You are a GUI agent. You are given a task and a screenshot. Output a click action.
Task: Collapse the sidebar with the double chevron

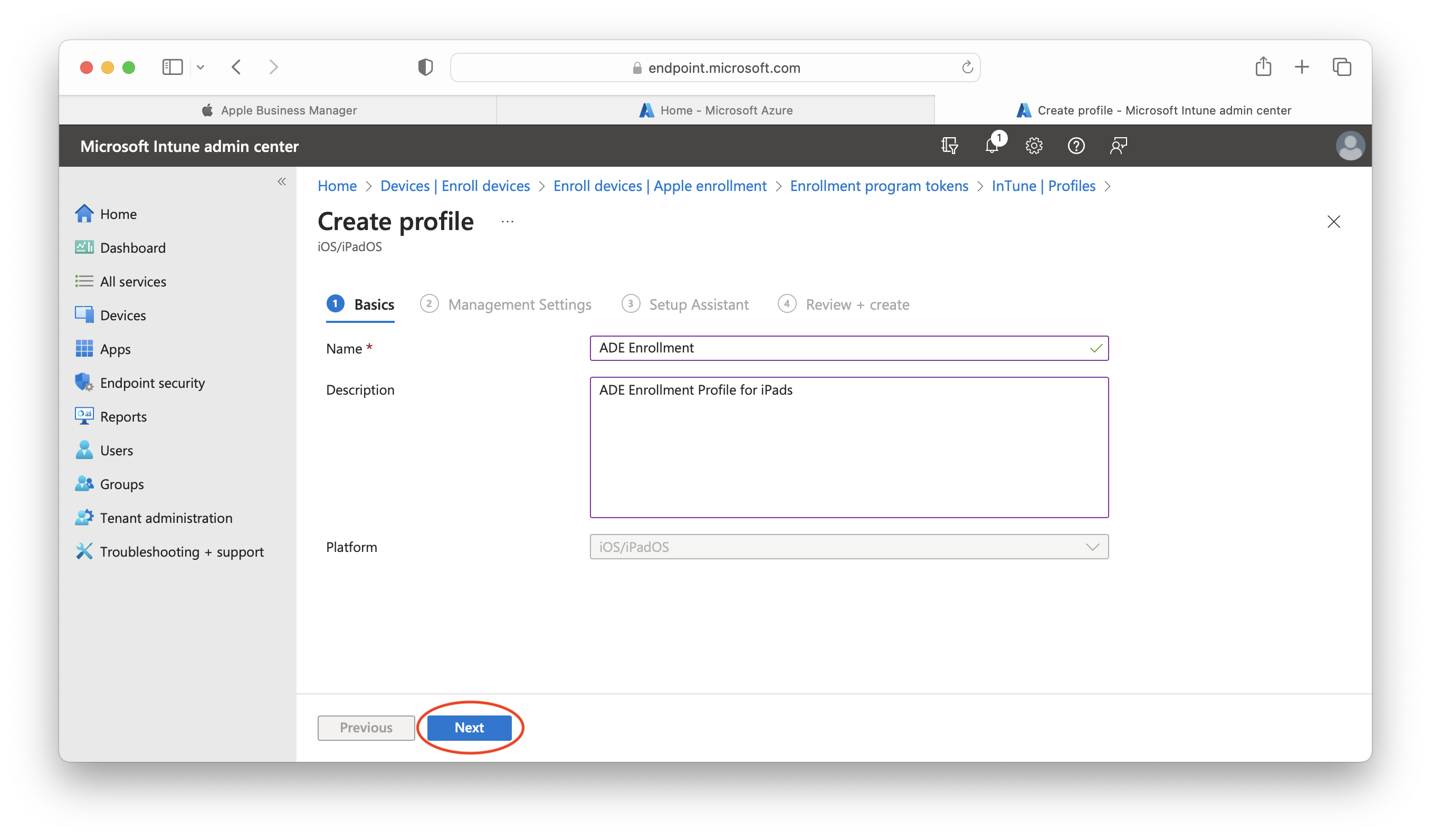pyautogui.click(x=282, y=181)
